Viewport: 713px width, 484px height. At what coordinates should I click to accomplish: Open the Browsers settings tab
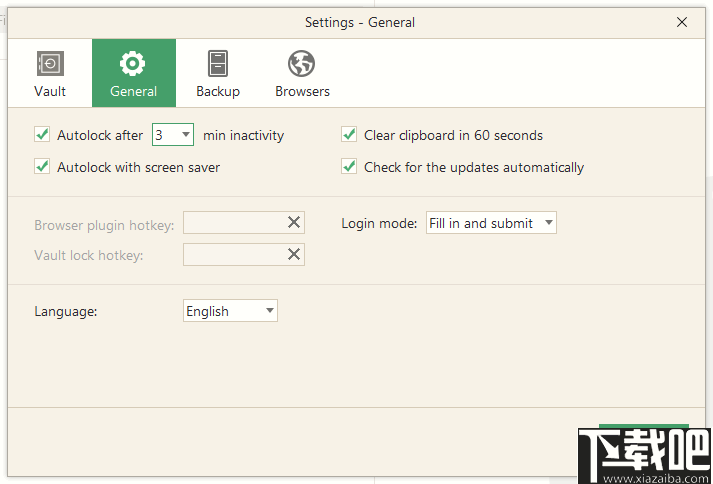[302, 73]
